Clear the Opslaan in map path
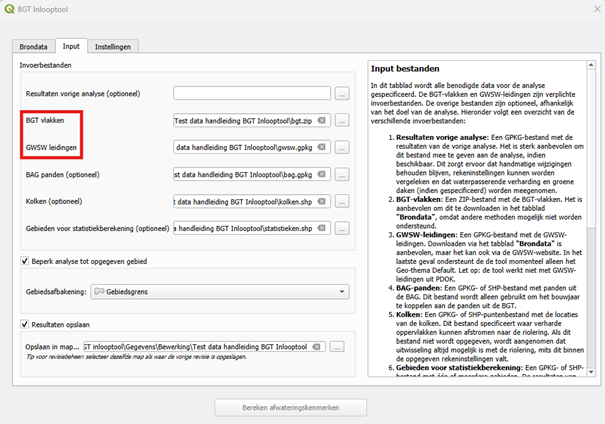The width and height of the screenshot is (605, 424). pos(317,346)
